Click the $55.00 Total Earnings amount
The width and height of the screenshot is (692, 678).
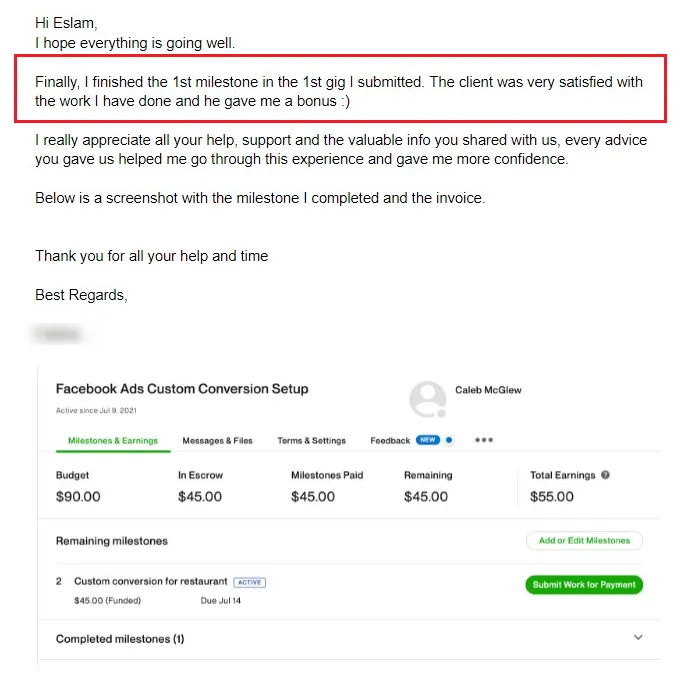[x=552, y=497]
